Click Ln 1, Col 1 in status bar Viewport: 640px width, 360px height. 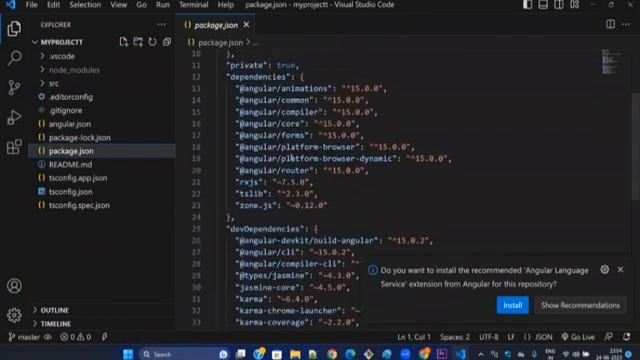click(x=414, y=337)
